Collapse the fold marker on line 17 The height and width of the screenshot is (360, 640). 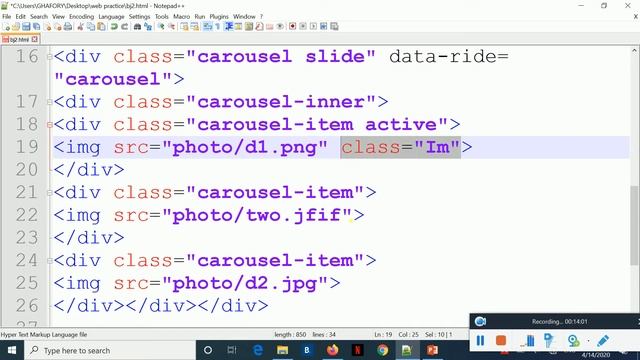(x=49, y=102)
